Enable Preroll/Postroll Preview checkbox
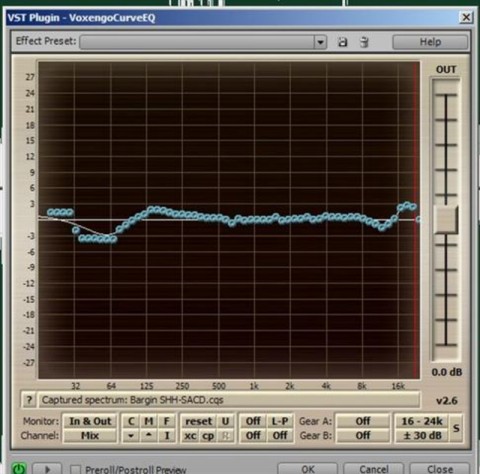 (x=75, y=469)
